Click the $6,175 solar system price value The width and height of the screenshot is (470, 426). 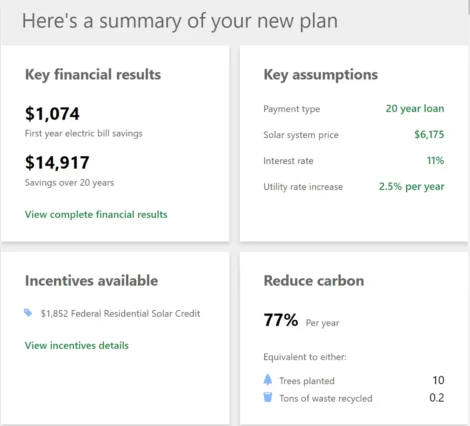[429, 134]
